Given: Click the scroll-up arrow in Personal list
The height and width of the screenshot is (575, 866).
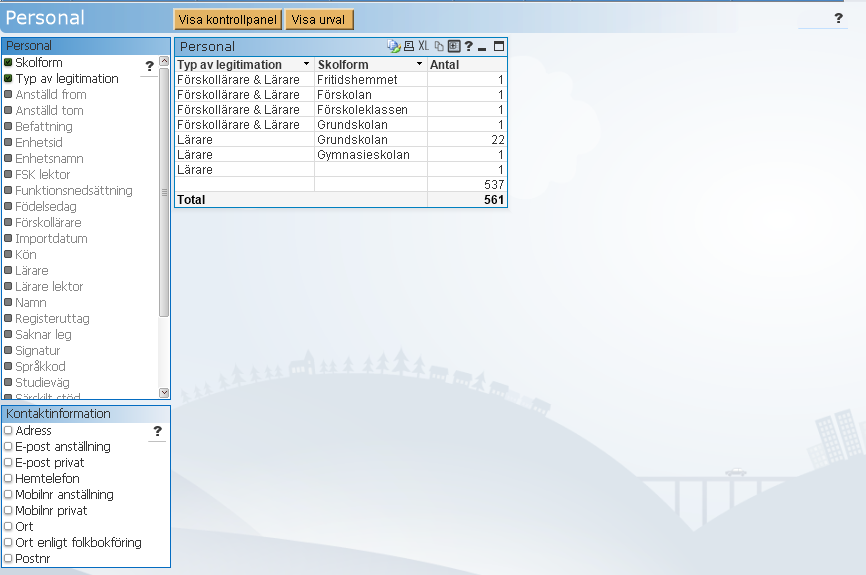Looking at the screenshot, I should click(x=164, y=61).
